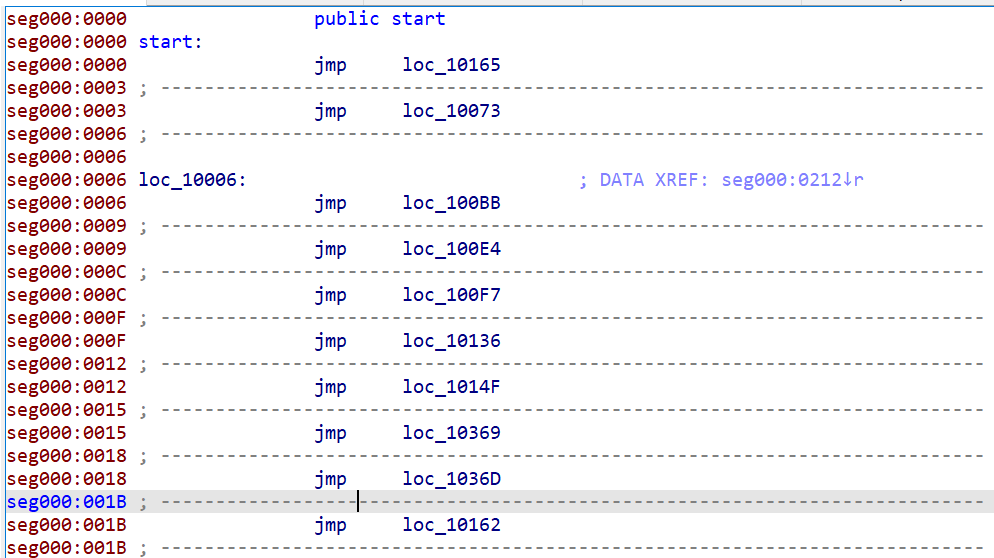Click the 'start:' label
Viewport: 994px width, 558px height.
[170, 42]
